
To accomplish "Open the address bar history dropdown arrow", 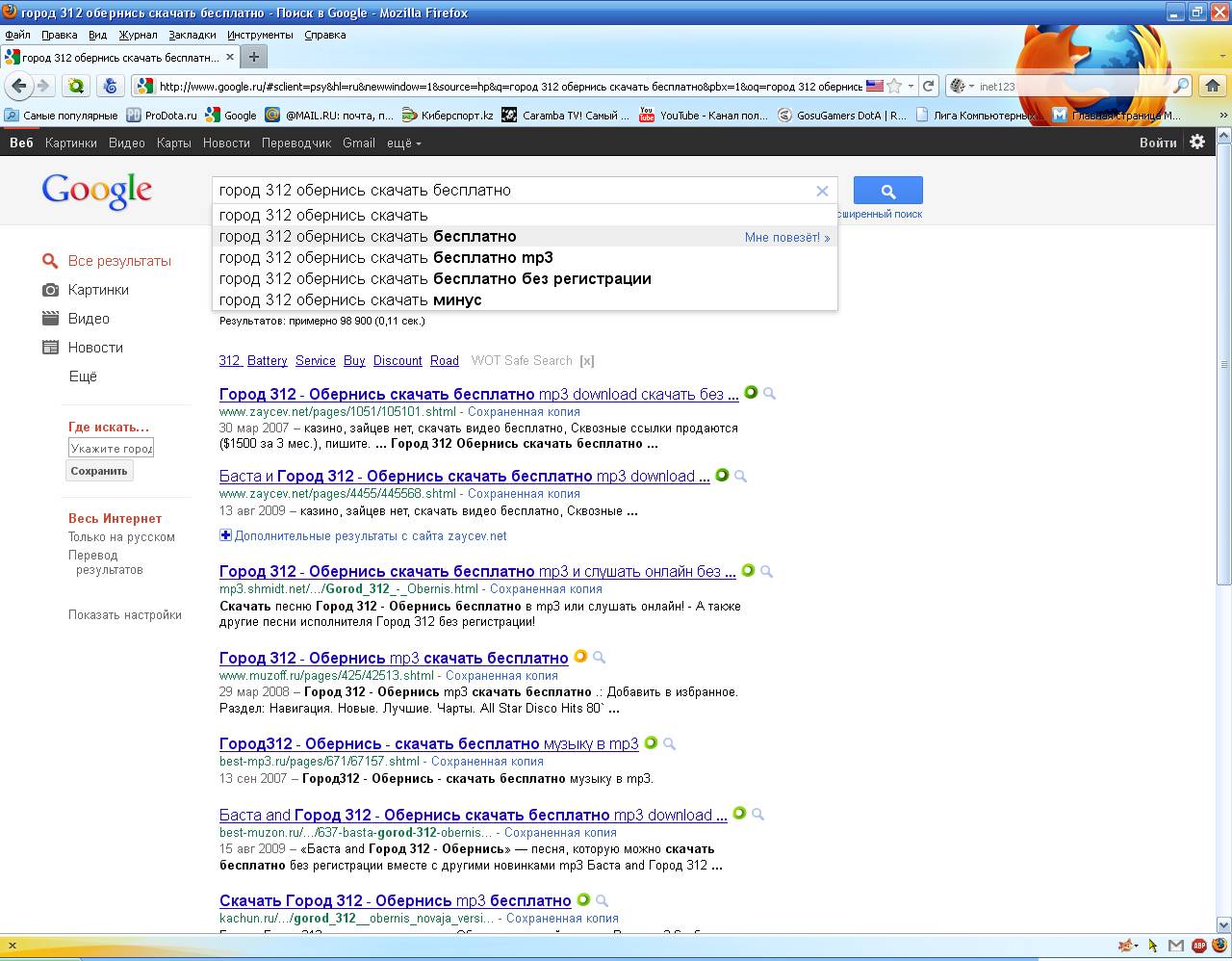I will [911, 86].
